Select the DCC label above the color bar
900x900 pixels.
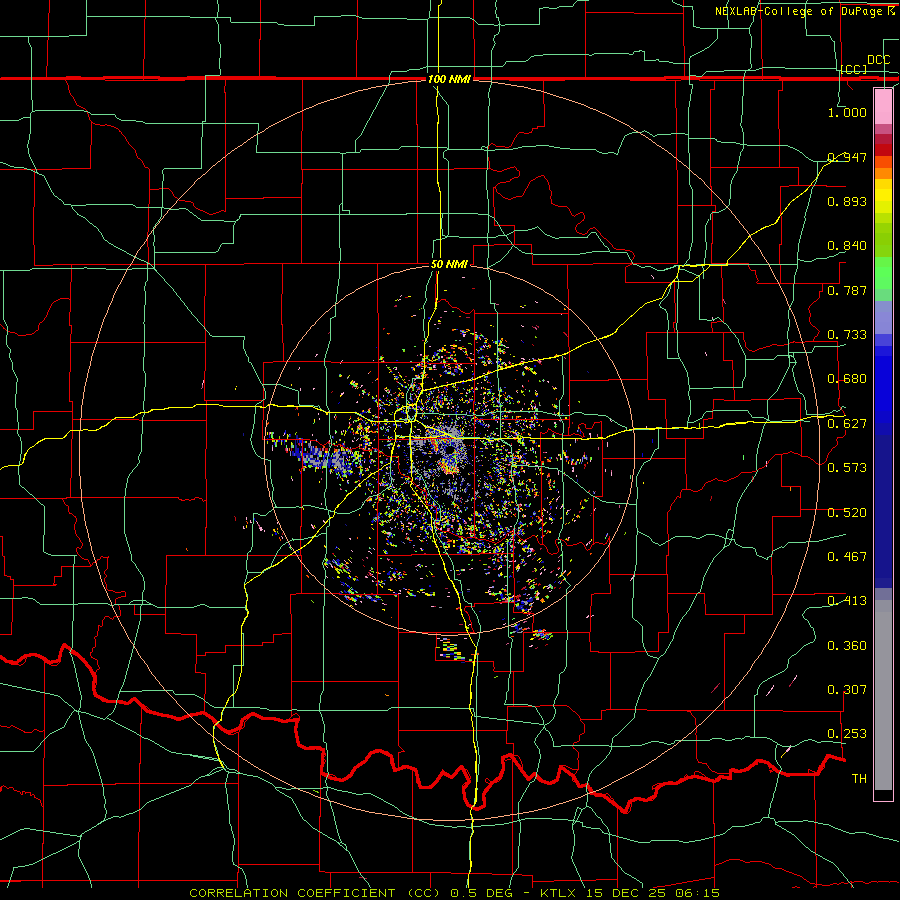point(878,60)
